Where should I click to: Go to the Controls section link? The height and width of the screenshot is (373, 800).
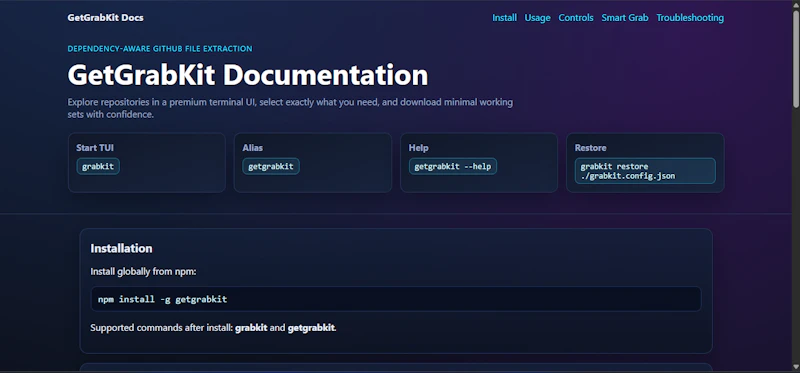[576, 18]
